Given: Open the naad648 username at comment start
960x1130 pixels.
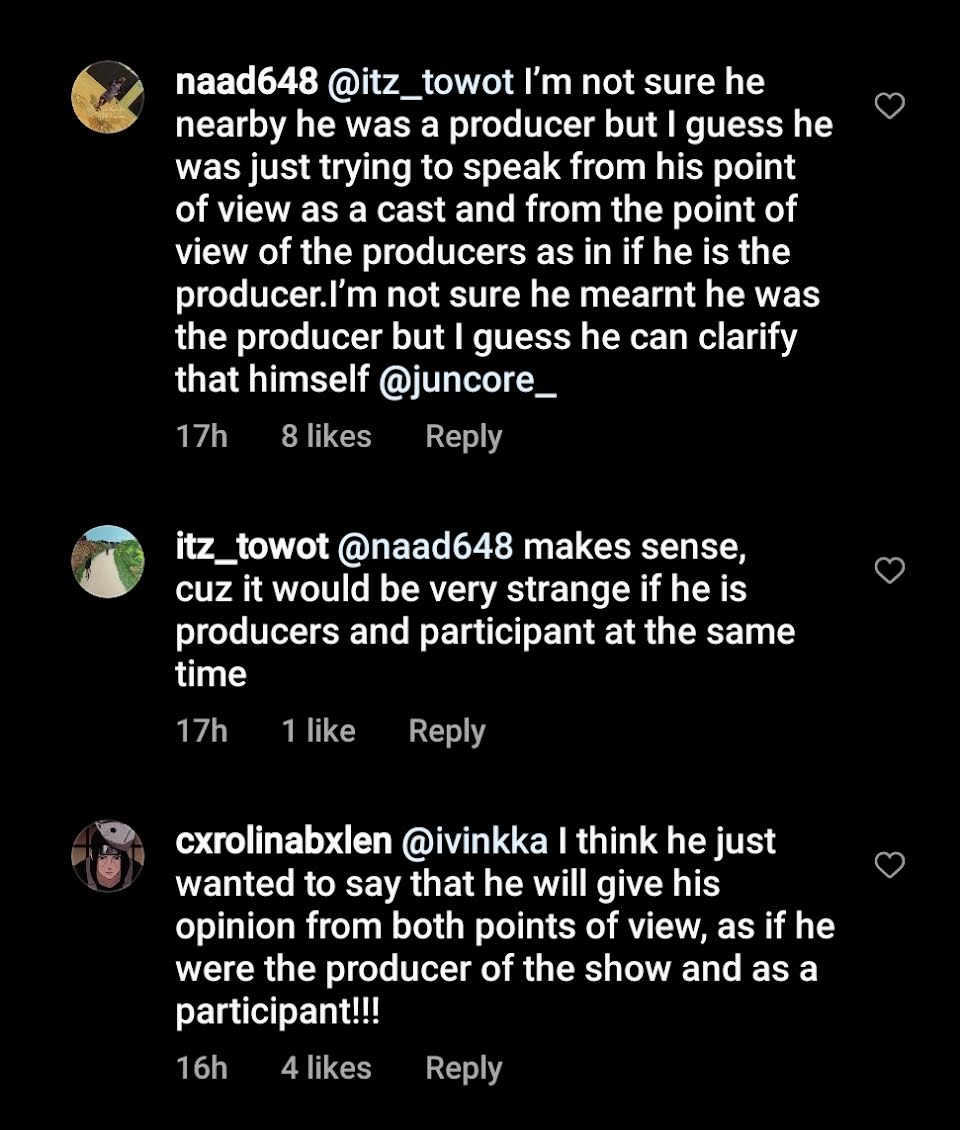Looking at the screenshot, I should (x=246, y=82).
